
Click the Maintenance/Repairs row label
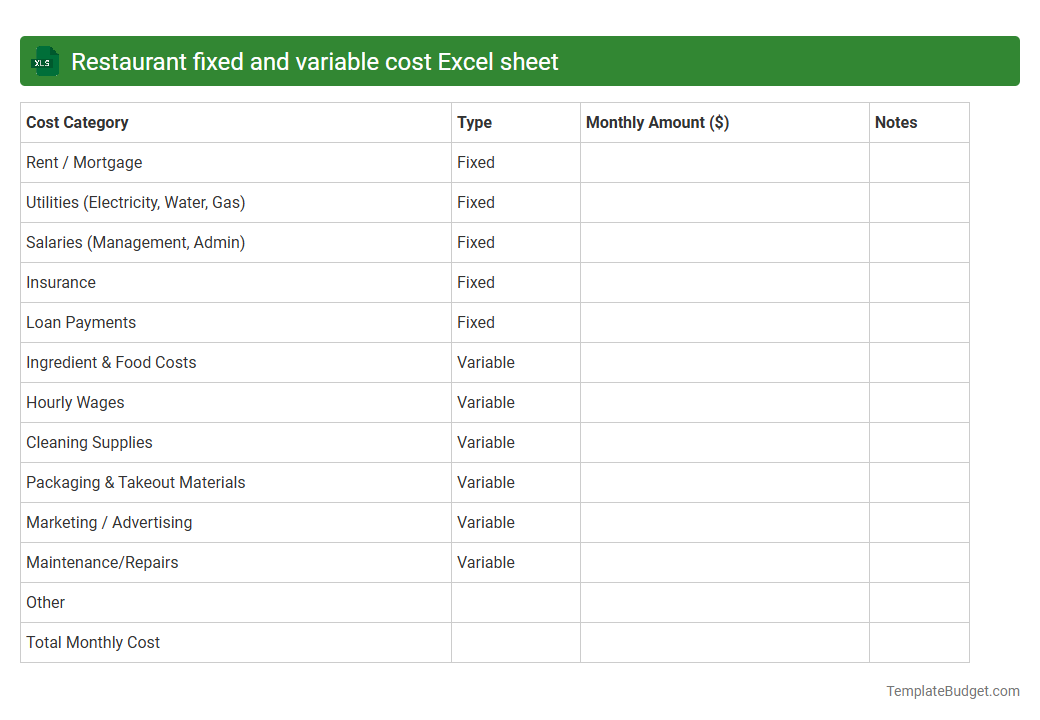[x=102, y=562]
